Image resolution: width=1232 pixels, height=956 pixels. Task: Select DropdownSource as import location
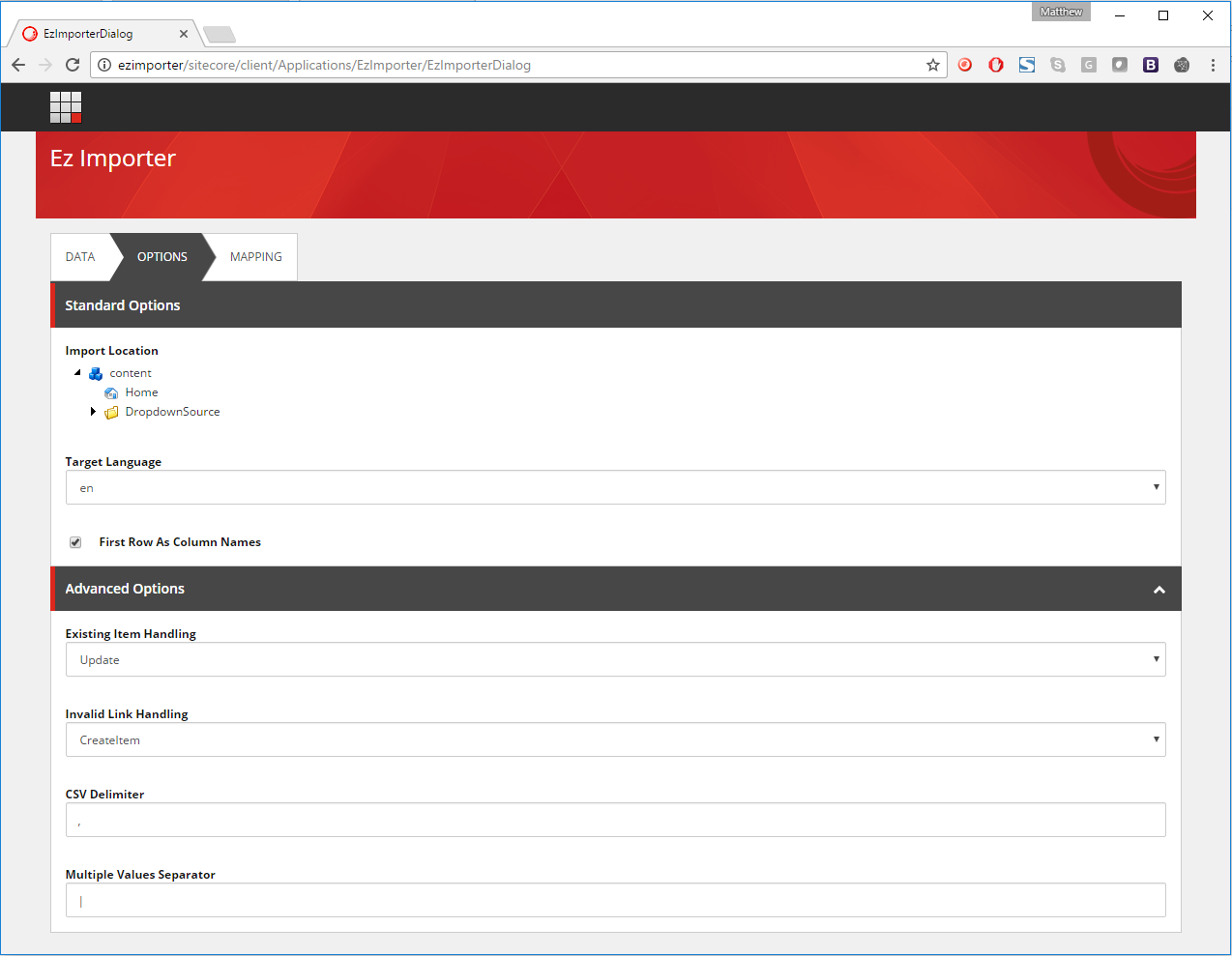tap(172, 412)
